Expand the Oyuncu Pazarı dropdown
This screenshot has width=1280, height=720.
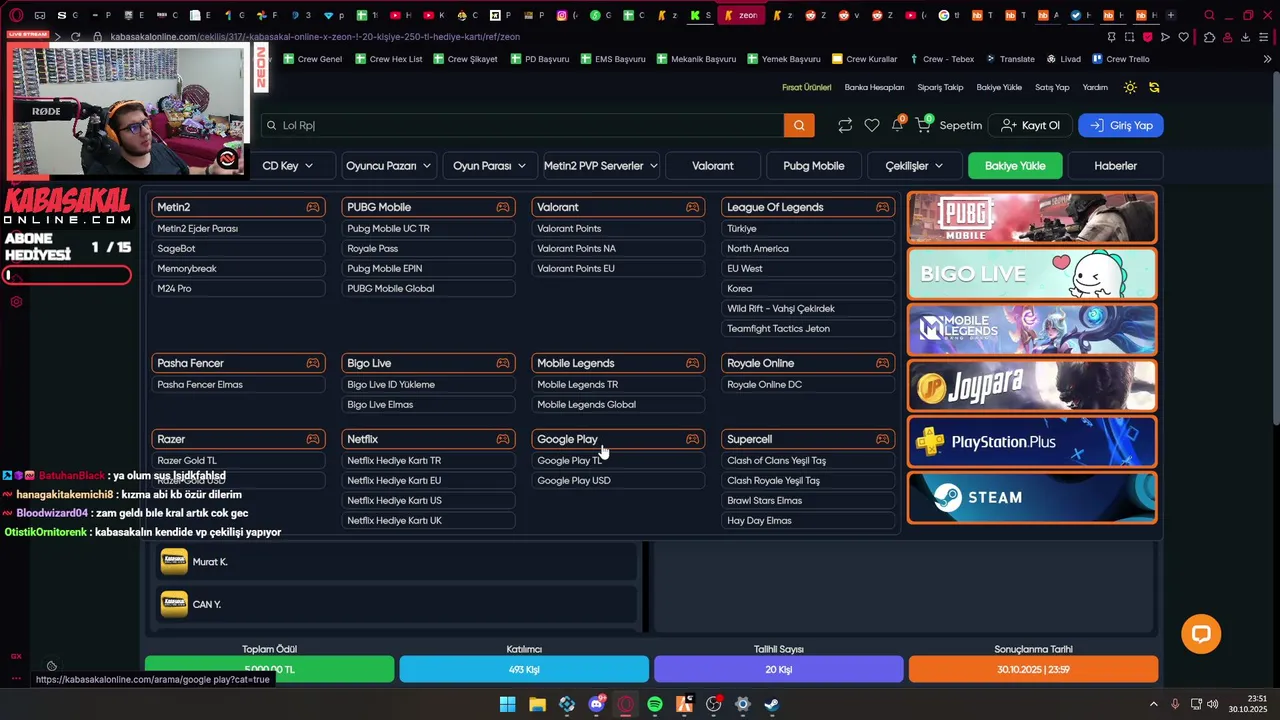tap(388, 166)
